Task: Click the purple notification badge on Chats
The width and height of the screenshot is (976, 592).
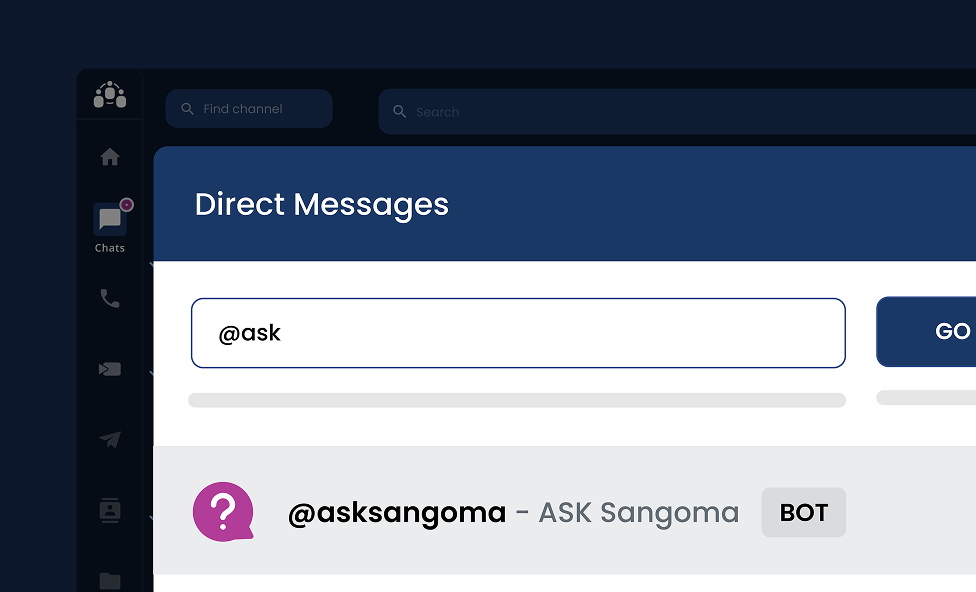Action: pyautogui.click(x=127, y=205)
